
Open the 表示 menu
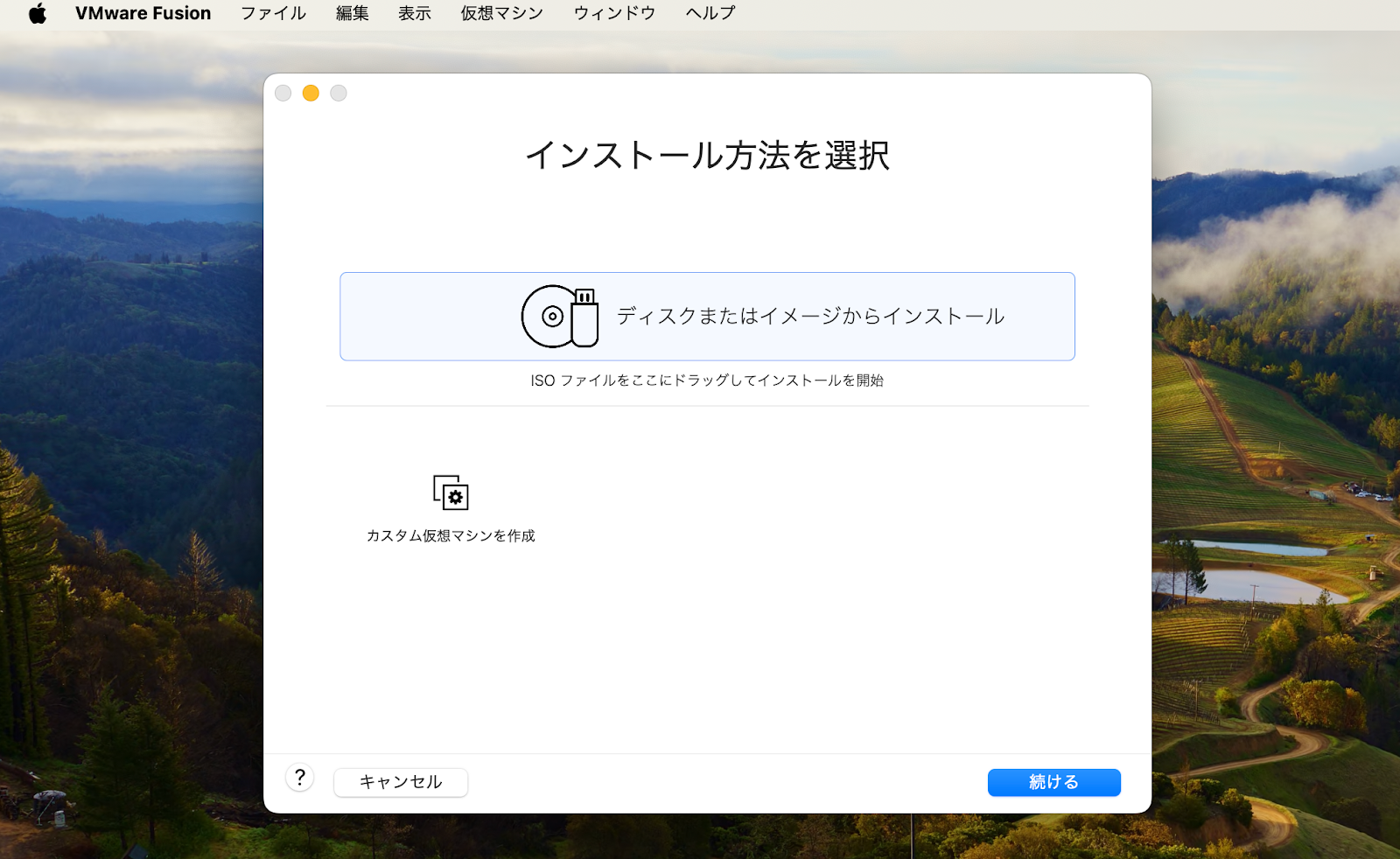point(415,13)
